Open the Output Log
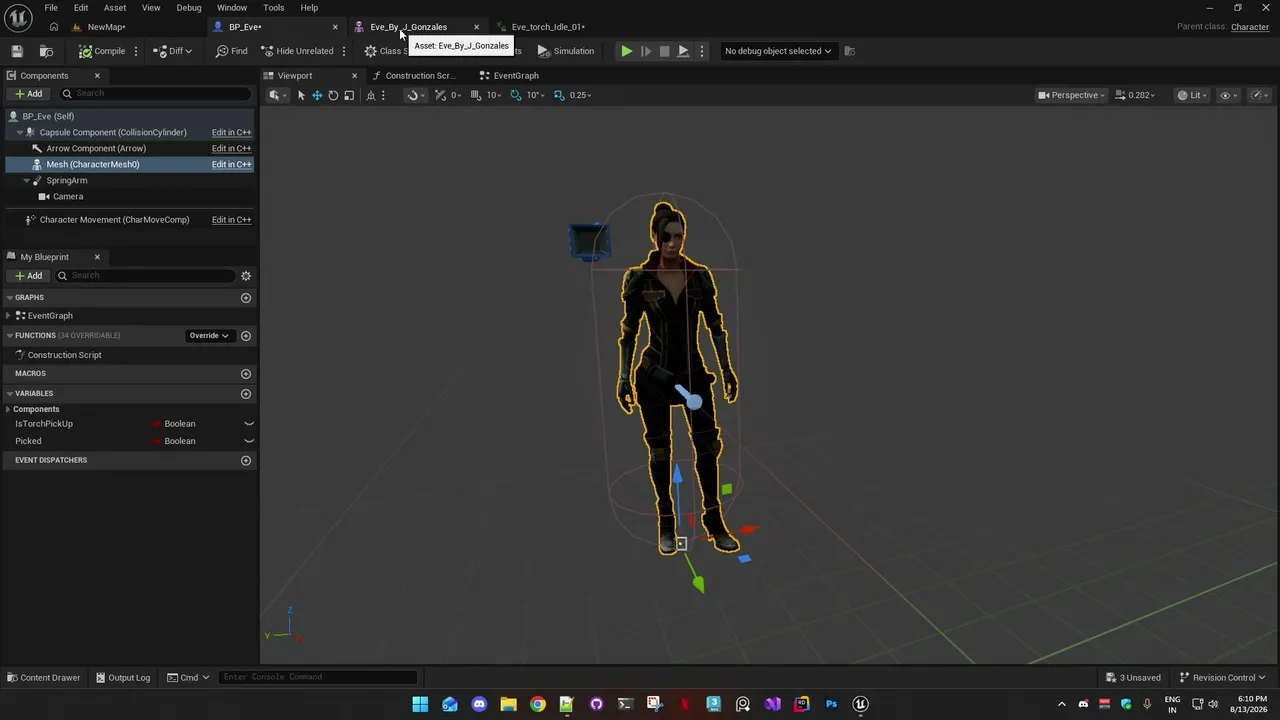The image size is (1280, 720). coord(122,678)
